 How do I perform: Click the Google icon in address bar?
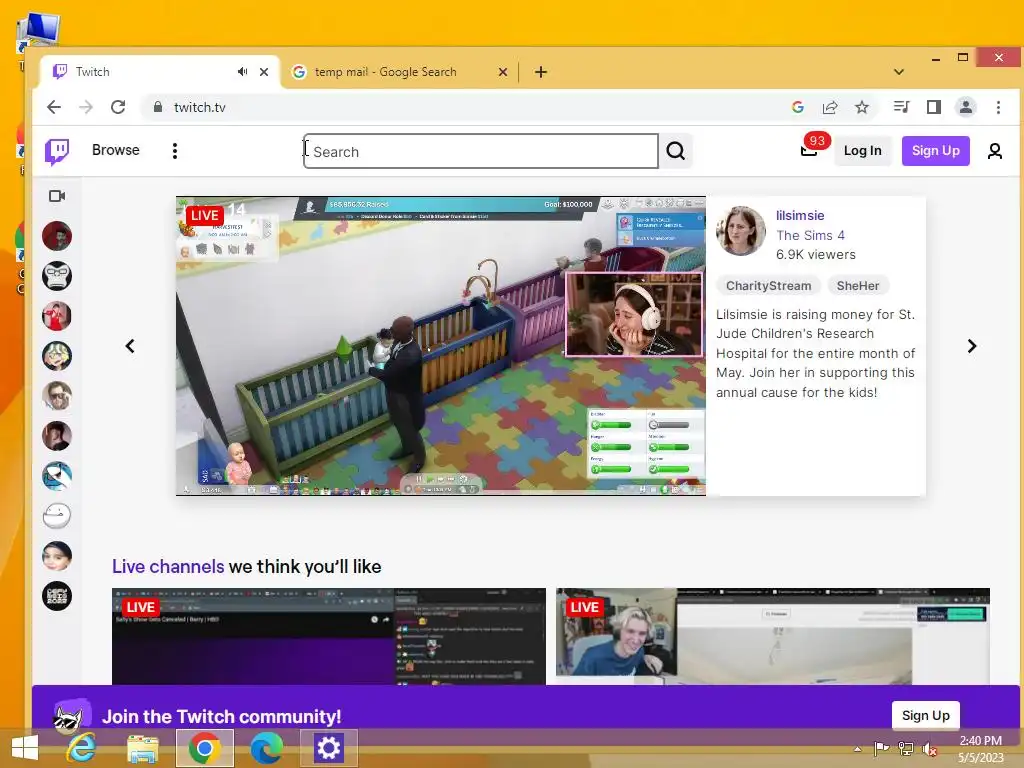coord(797,107)
